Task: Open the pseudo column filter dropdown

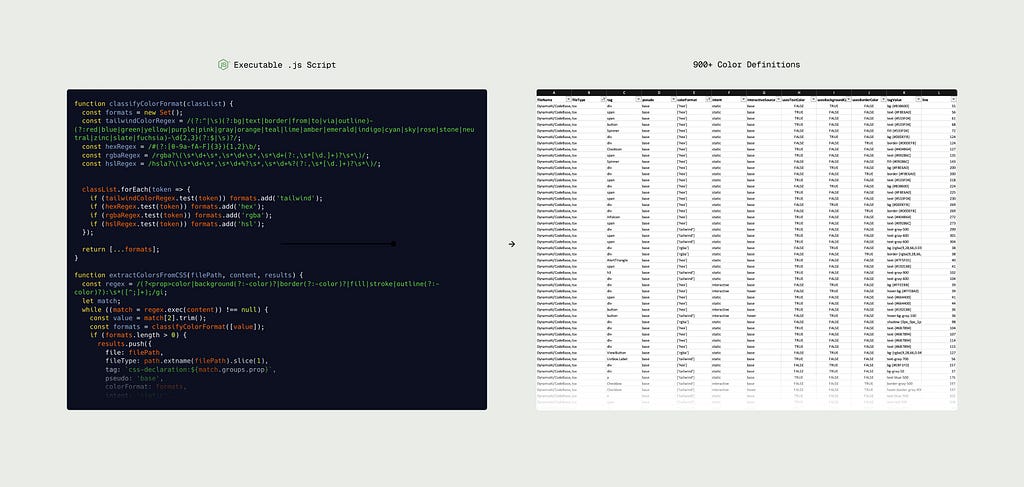Action: 673,99
